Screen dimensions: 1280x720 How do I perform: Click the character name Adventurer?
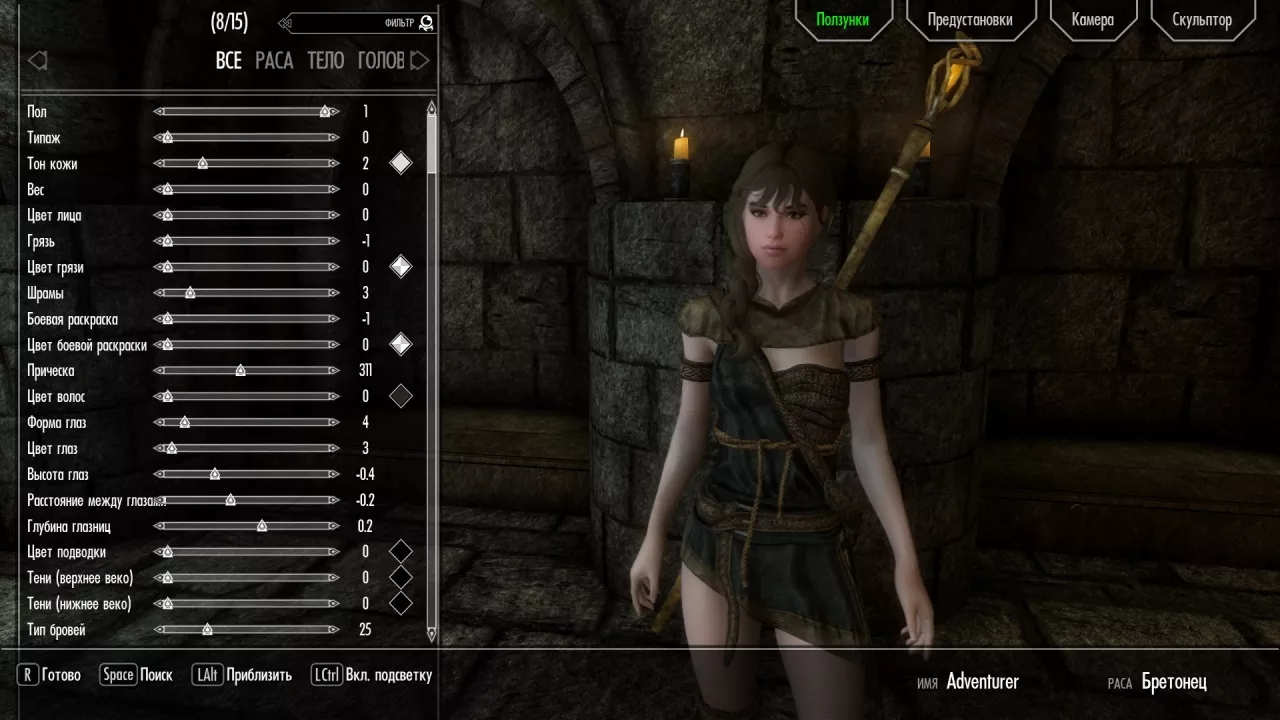coord(982,682)
